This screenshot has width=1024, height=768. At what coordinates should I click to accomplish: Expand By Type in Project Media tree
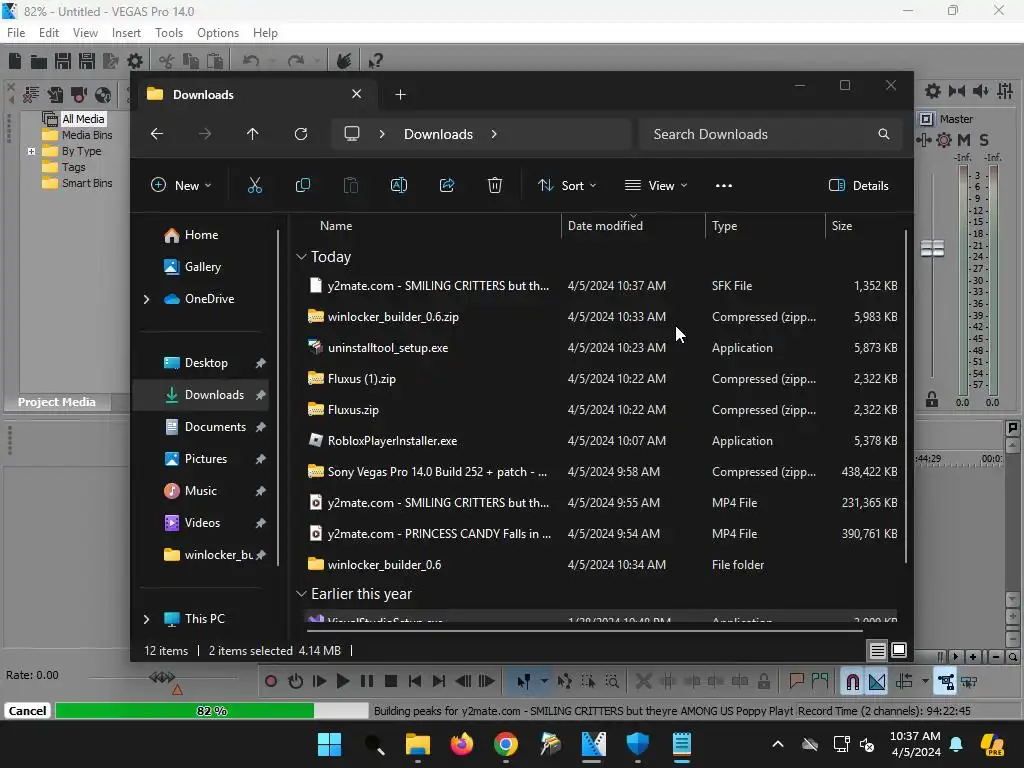pyautogui.click(x=31, y=152)
